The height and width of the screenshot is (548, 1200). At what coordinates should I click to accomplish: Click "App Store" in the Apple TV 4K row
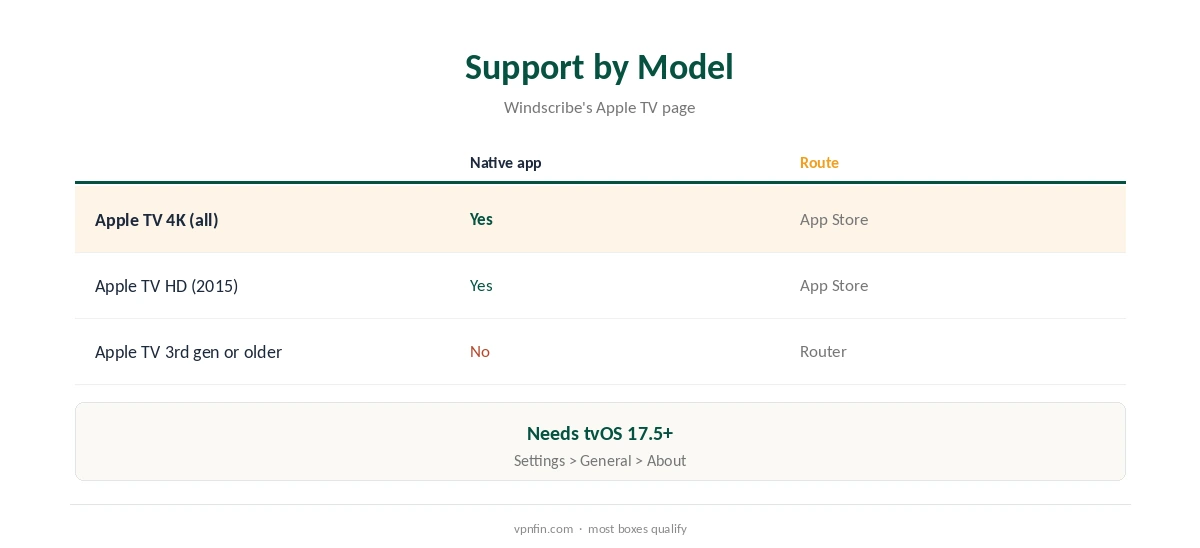click(x=834, y=220)
